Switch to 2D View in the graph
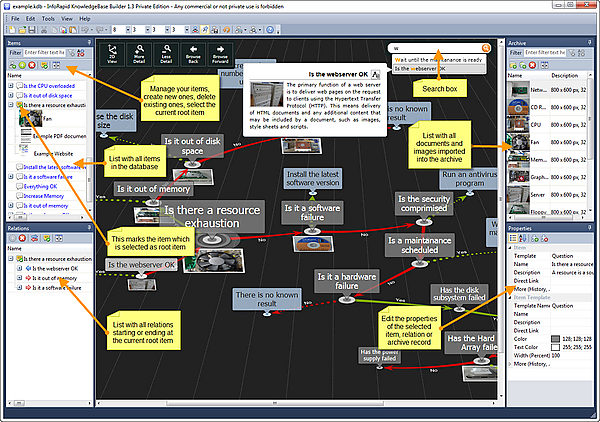600x422 pixels. (112, 54)
